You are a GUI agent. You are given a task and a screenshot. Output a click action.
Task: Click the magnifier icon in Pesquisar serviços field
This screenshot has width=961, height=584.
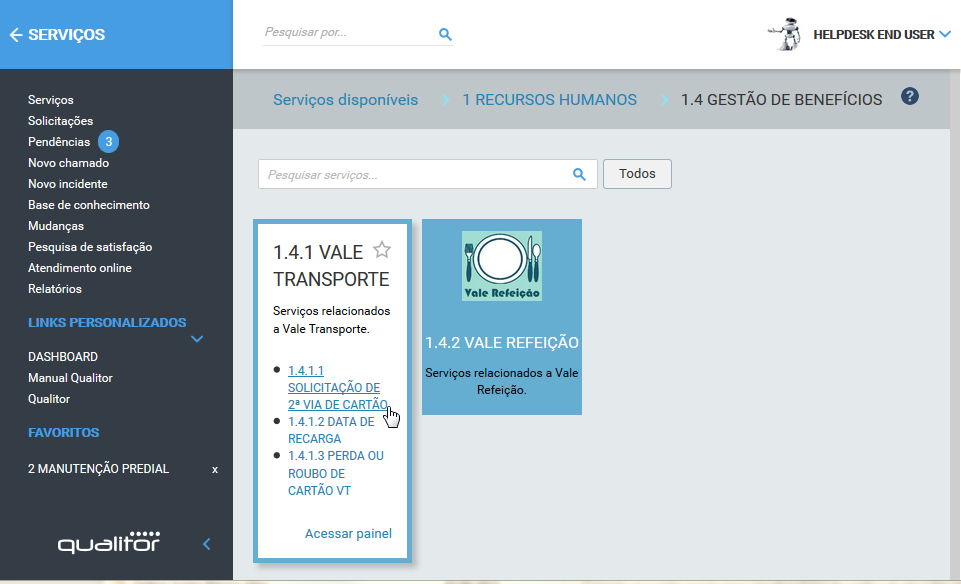tap(579, 174)
